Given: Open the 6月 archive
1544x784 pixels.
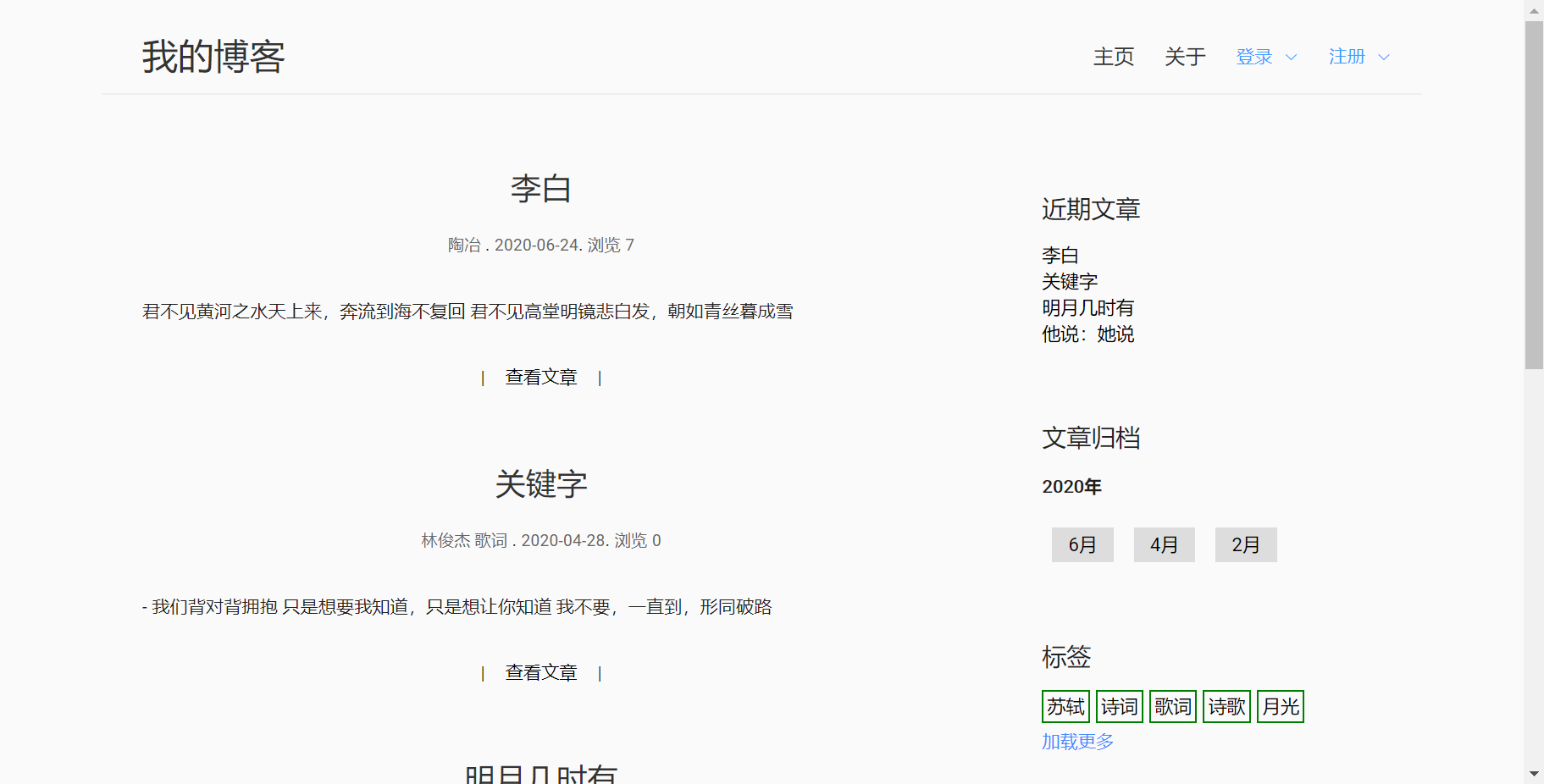Looking at the screenshot, I should click(1082, 545).
